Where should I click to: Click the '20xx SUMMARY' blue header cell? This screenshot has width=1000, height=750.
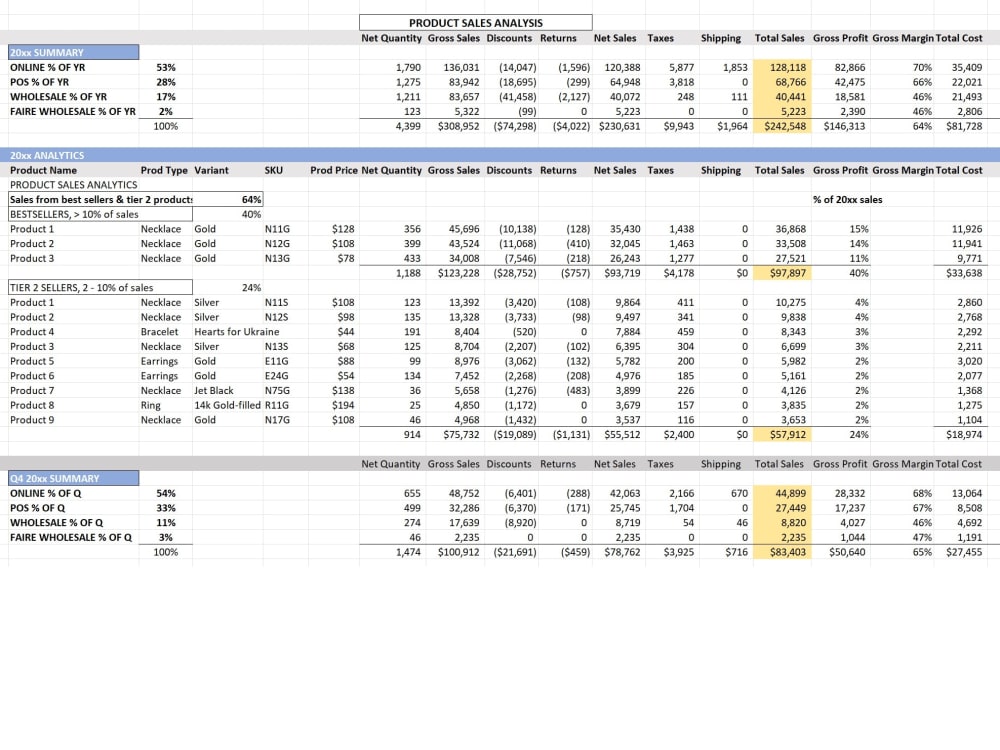point(73,52)
